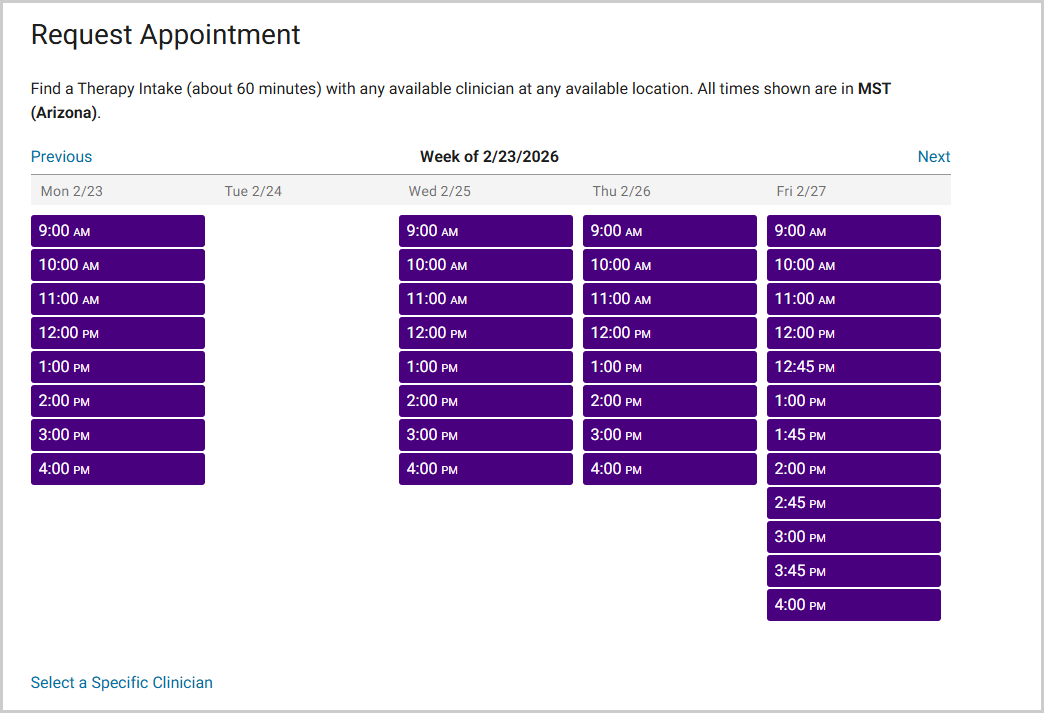Click the Wed 2/25 column header

point(439,191)
